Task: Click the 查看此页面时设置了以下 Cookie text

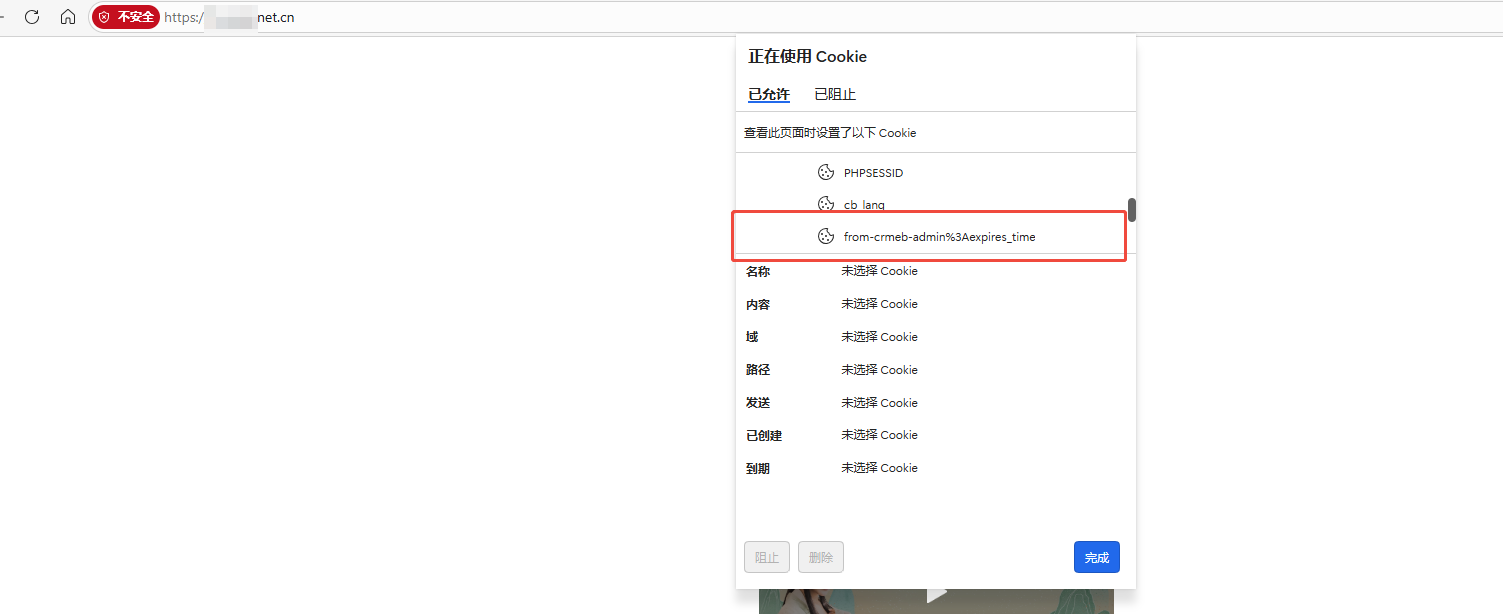Action: coord(830,132)
